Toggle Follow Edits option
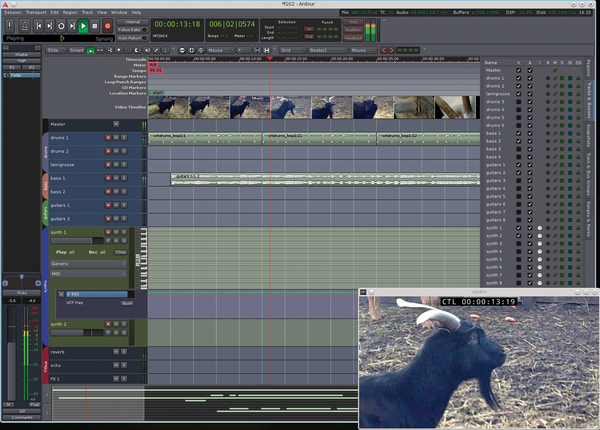The width and height of the screenshot is (600, 430). coord(132,30)
